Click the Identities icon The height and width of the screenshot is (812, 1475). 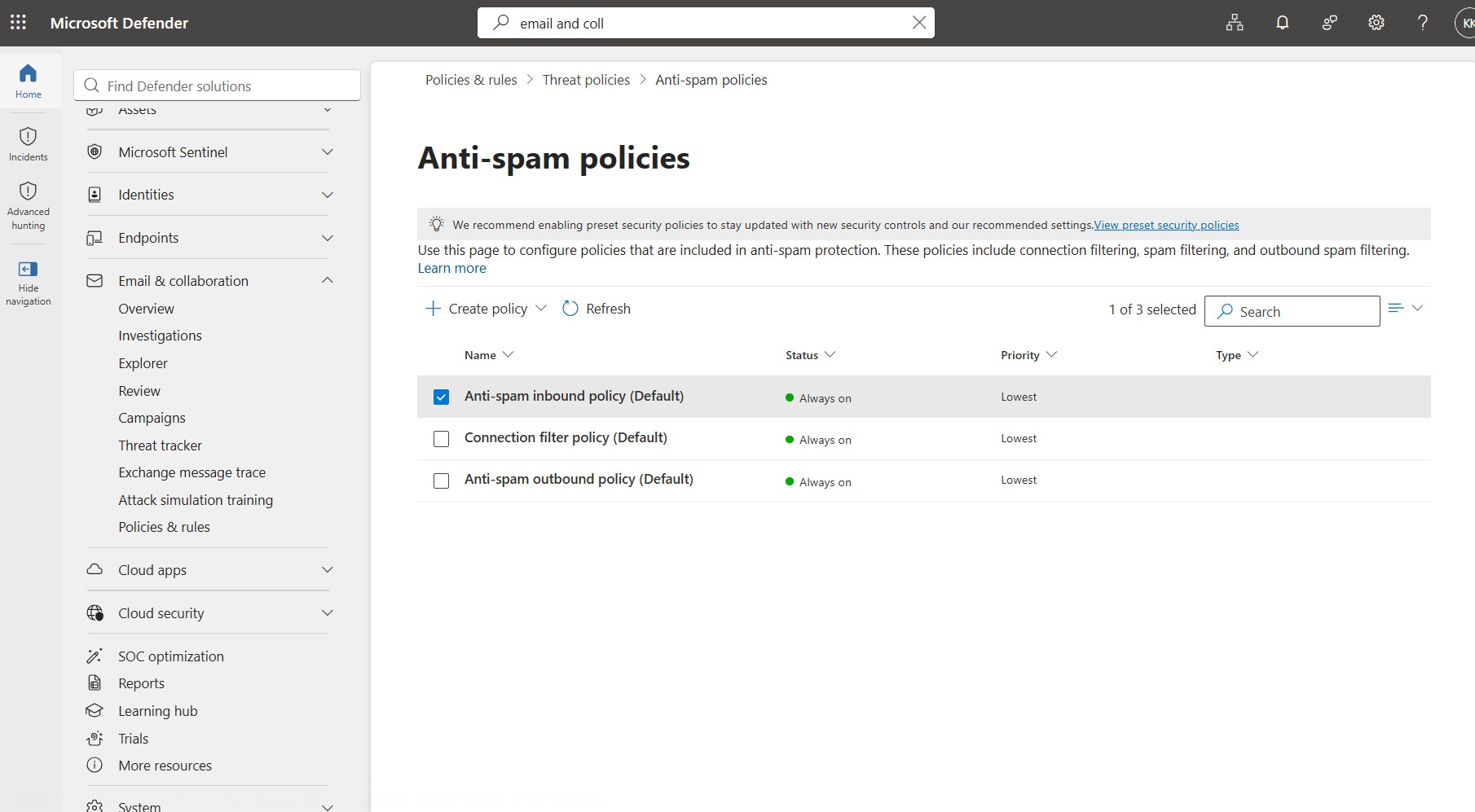click(x=95, y=195)
